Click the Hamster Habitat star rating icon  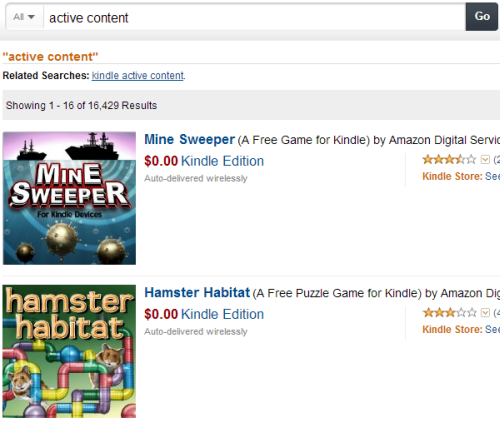pos(449,313)
